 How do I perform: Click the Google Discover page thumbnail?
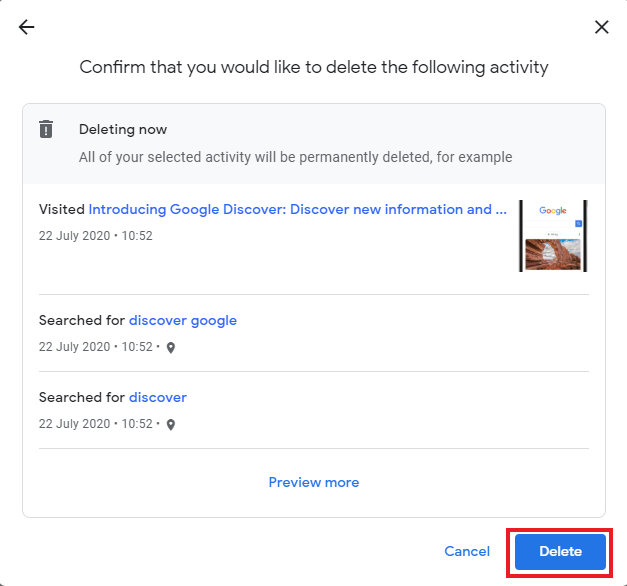click(553, 236)
